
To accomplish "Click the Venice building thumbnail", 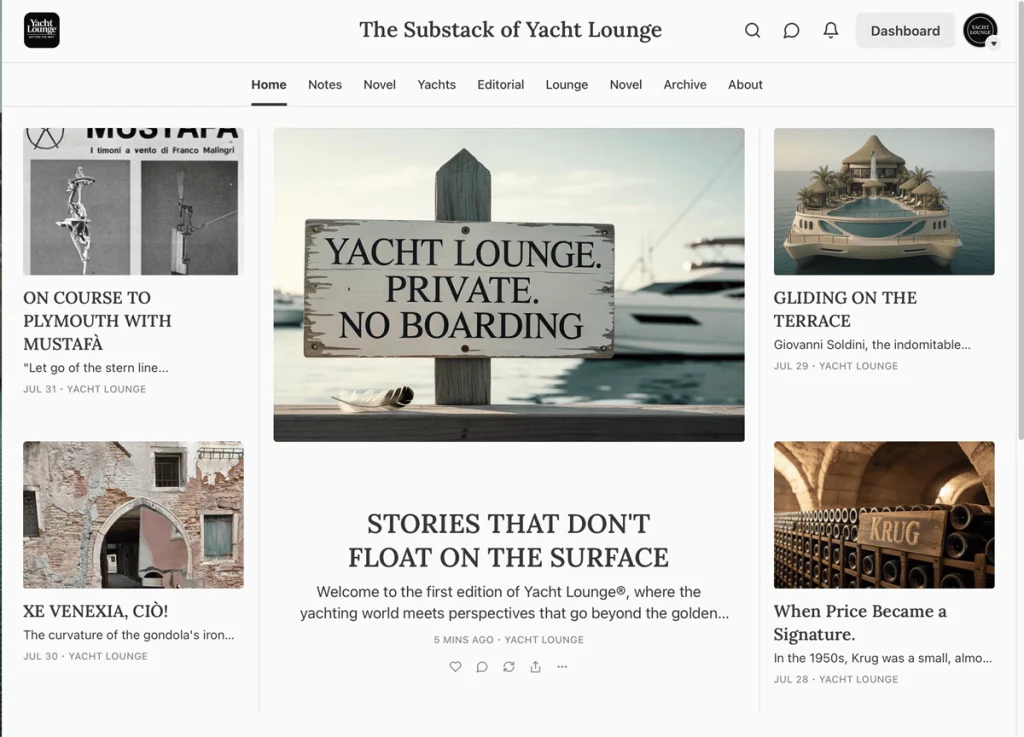I will click(x=133, y=515).
